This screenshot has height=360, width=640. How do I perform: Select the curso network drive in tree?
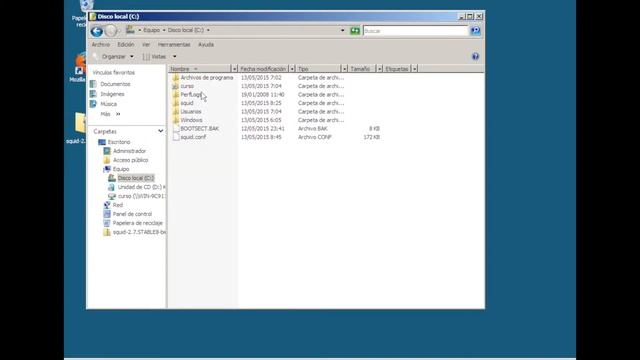(x=141, y=196)
